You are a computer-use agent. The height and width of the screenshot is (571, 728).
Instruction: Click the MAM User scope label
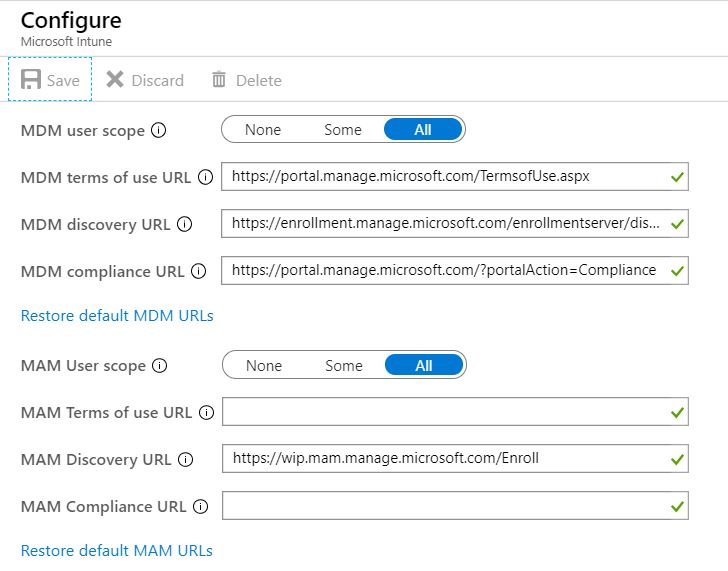tap(83, 366)
